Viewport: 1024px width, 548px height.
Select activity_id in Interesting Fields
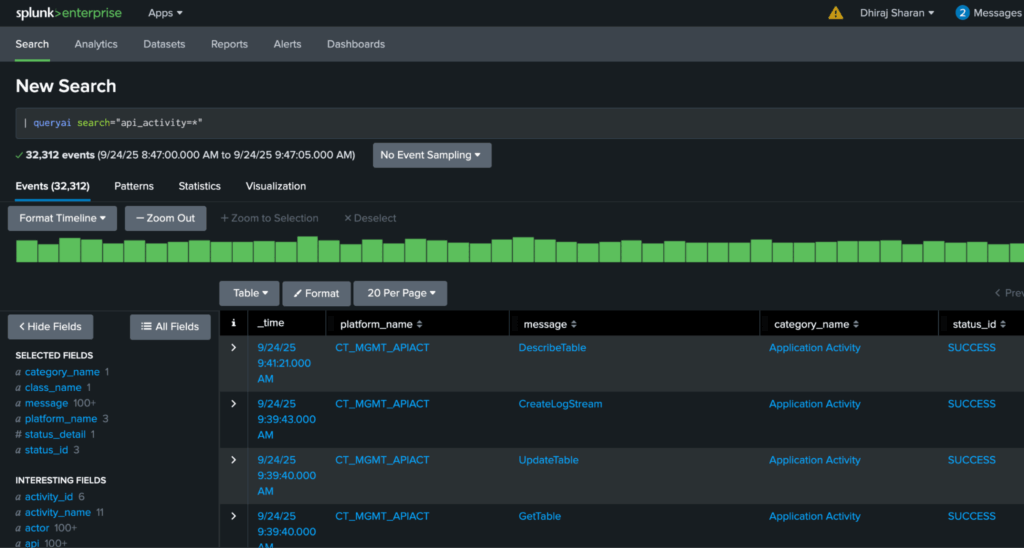pos(49,497)
